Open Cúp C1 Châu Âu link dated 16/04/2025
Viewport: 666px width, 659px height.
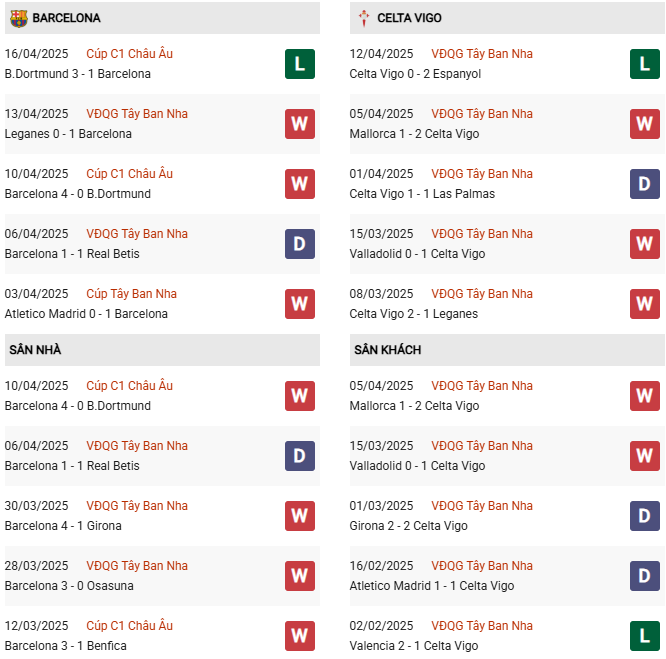129,54
